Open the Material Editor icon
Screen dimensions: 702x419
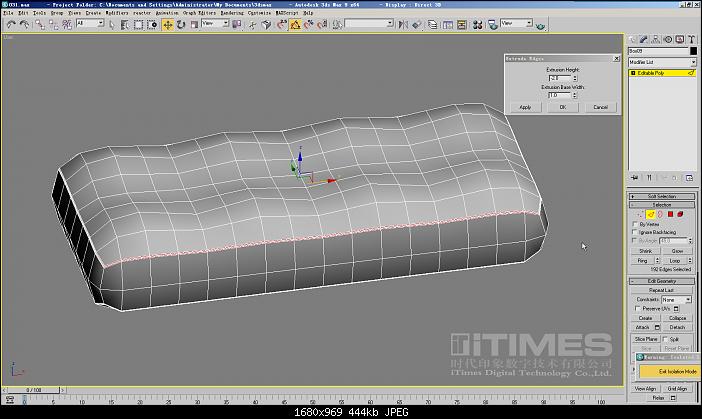(x=478, y=25)
